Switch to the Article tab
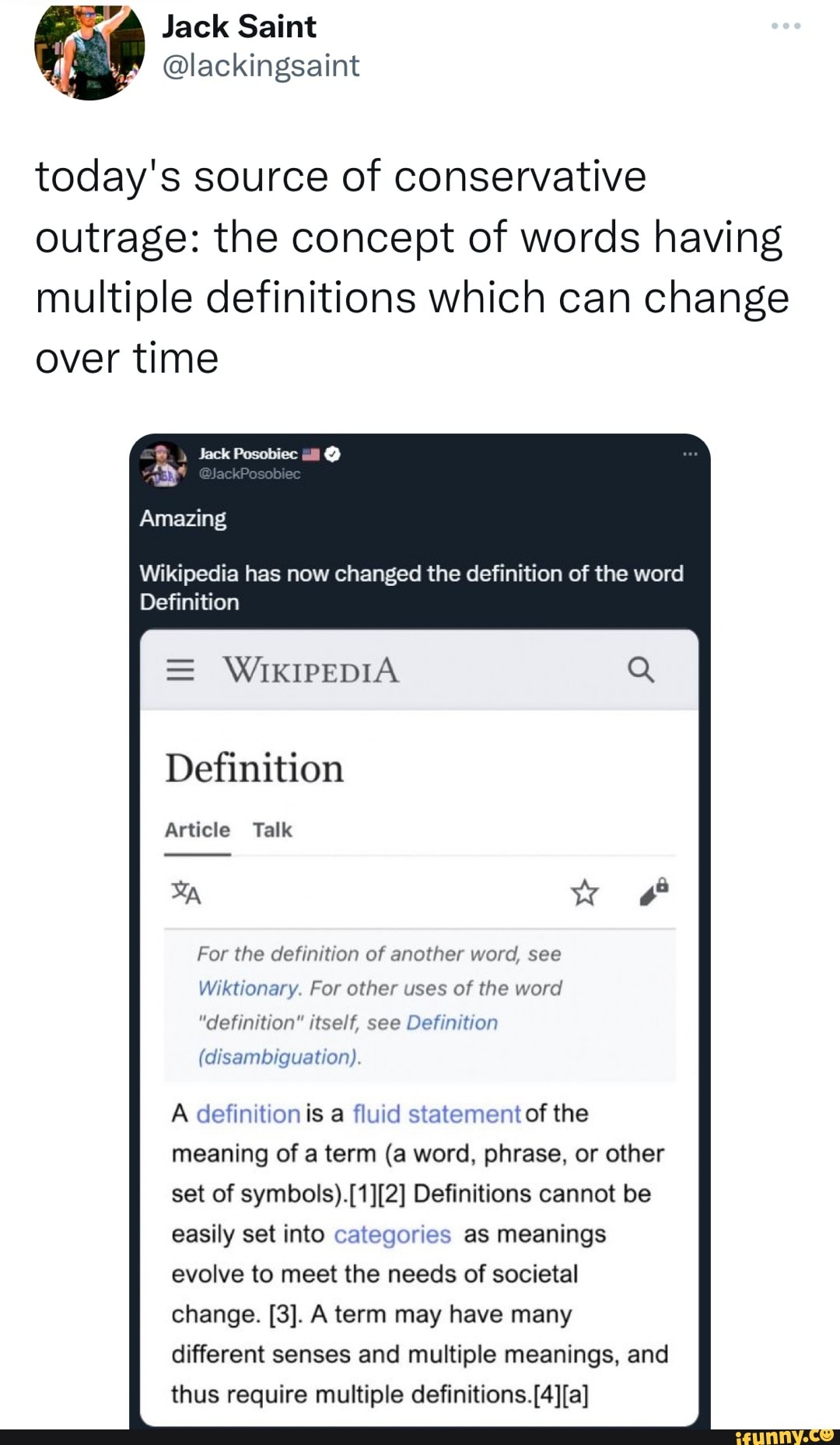 pyautogui.click(x=197, y=830)
